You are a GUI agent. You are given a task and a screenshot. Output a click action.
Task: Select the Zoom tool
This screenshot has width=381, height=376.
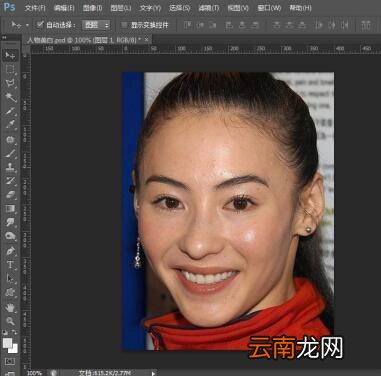(10, 321)
